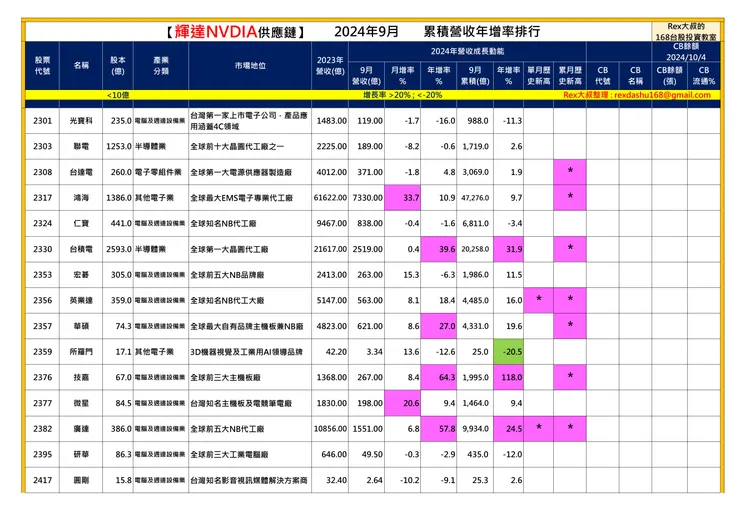The height and width of the screenshot is (523, 740).
Task: Select the 市場地位 column header
Action: click(250, 66)
